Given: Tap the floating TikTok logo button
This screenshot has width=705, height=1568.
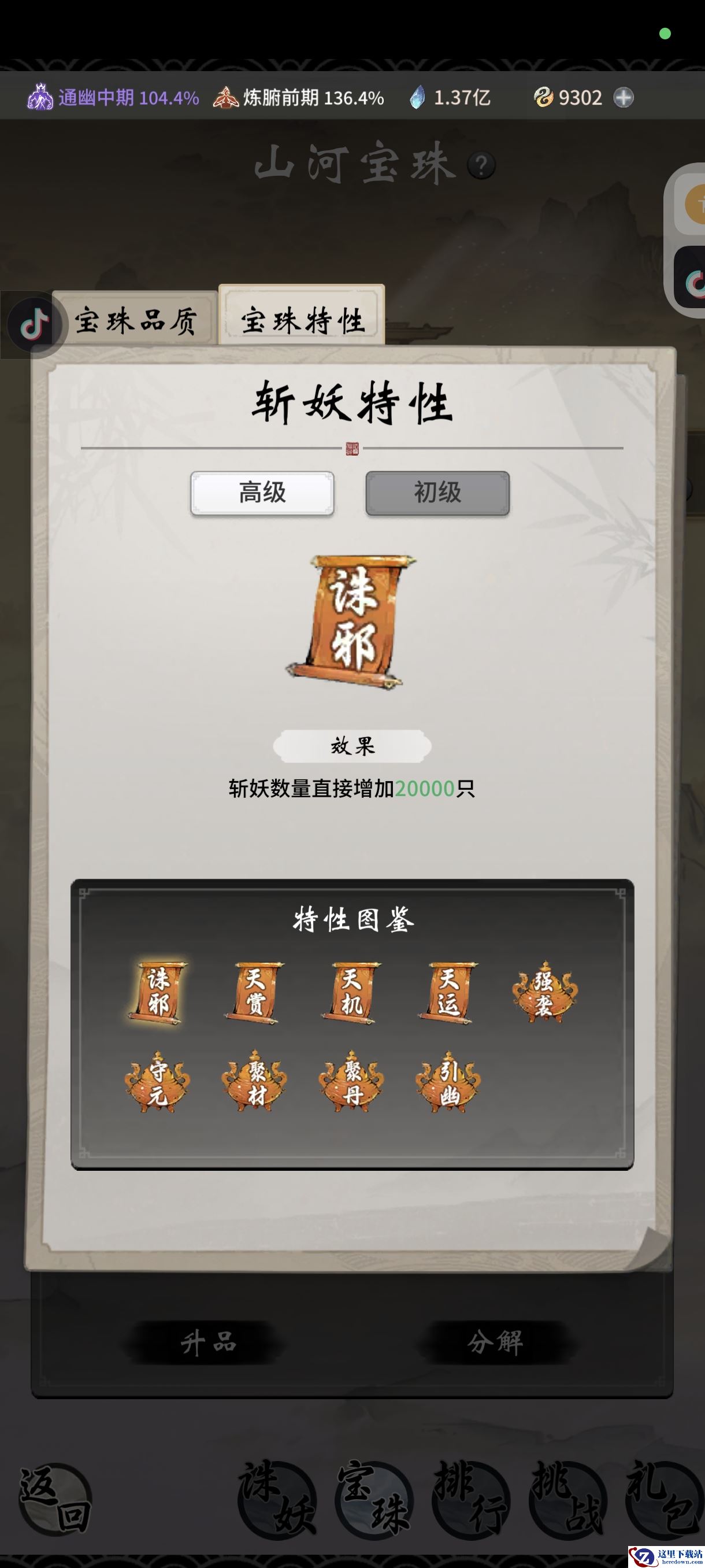Looking at the screenshot, I should [x=35, y=324].
